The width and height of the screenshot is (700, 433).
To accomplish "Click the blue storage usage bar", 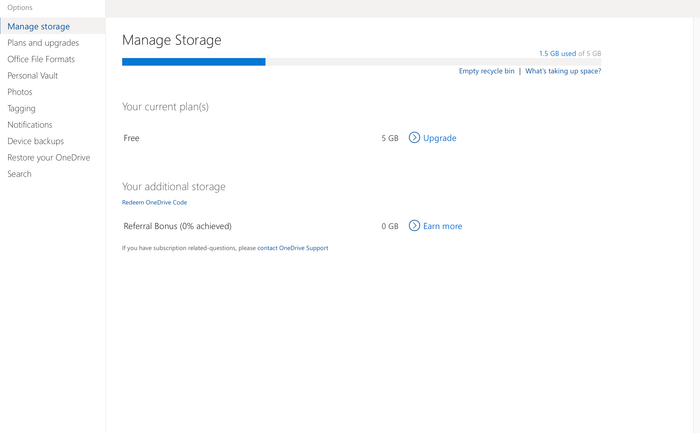I will coord(194,62).
